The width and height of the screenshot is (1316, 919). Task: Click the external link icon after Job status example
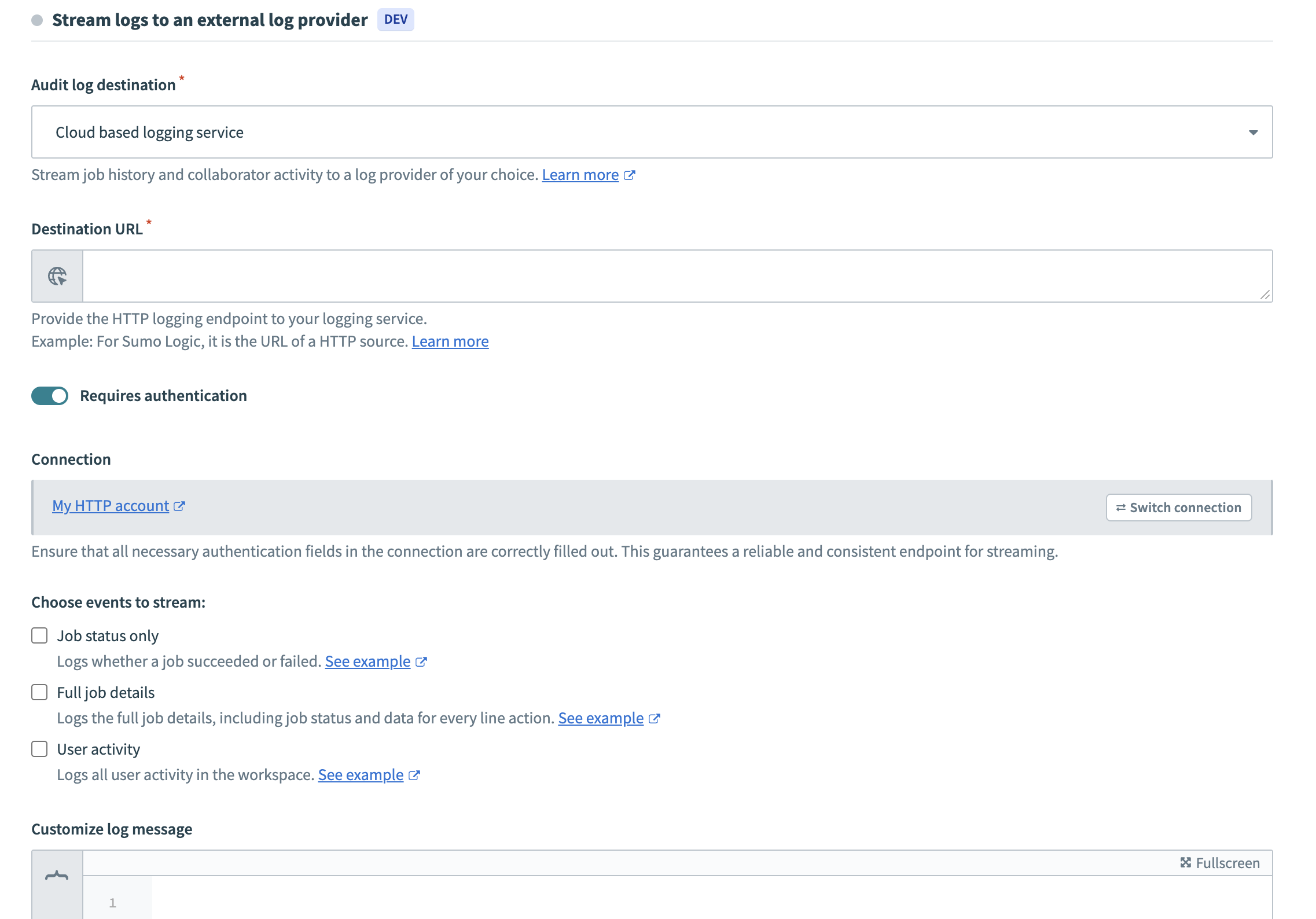[421, 661]
